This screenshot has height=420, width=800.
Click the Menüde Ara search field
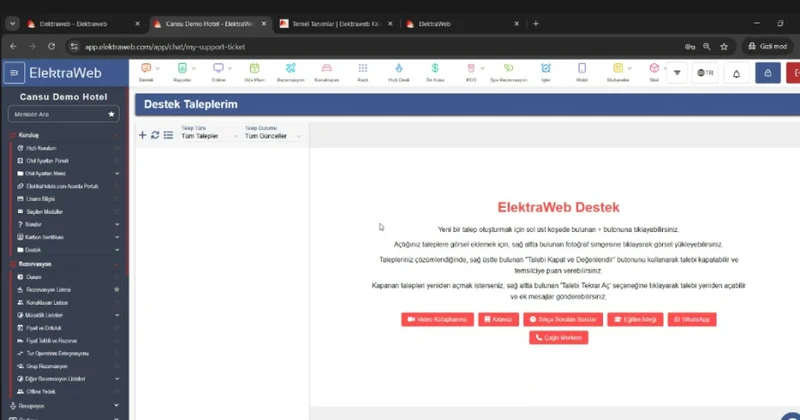(55, 115)
